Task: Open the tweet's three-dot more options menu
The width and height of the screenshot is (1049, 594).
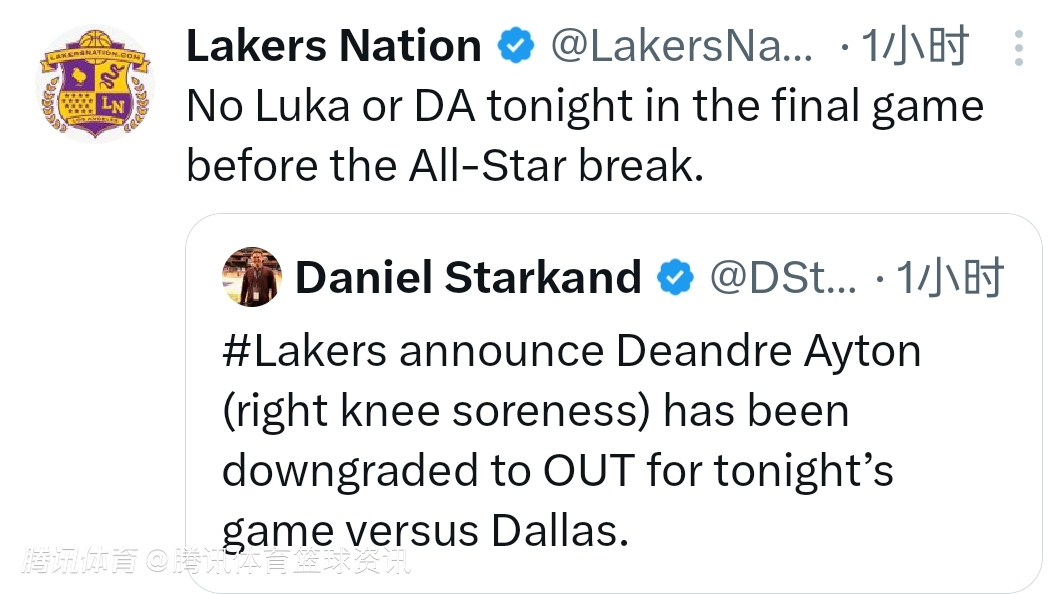Action: tap(1018, 47)
